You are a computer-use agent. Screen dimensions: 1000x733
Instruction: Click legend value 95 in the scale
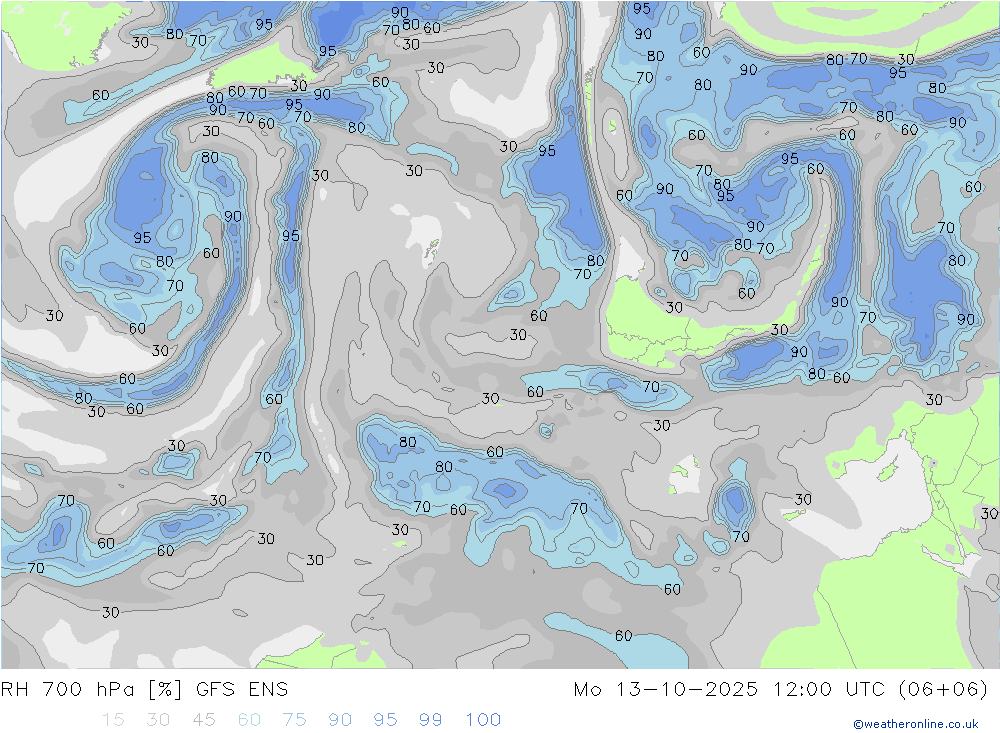pos(385,720)
